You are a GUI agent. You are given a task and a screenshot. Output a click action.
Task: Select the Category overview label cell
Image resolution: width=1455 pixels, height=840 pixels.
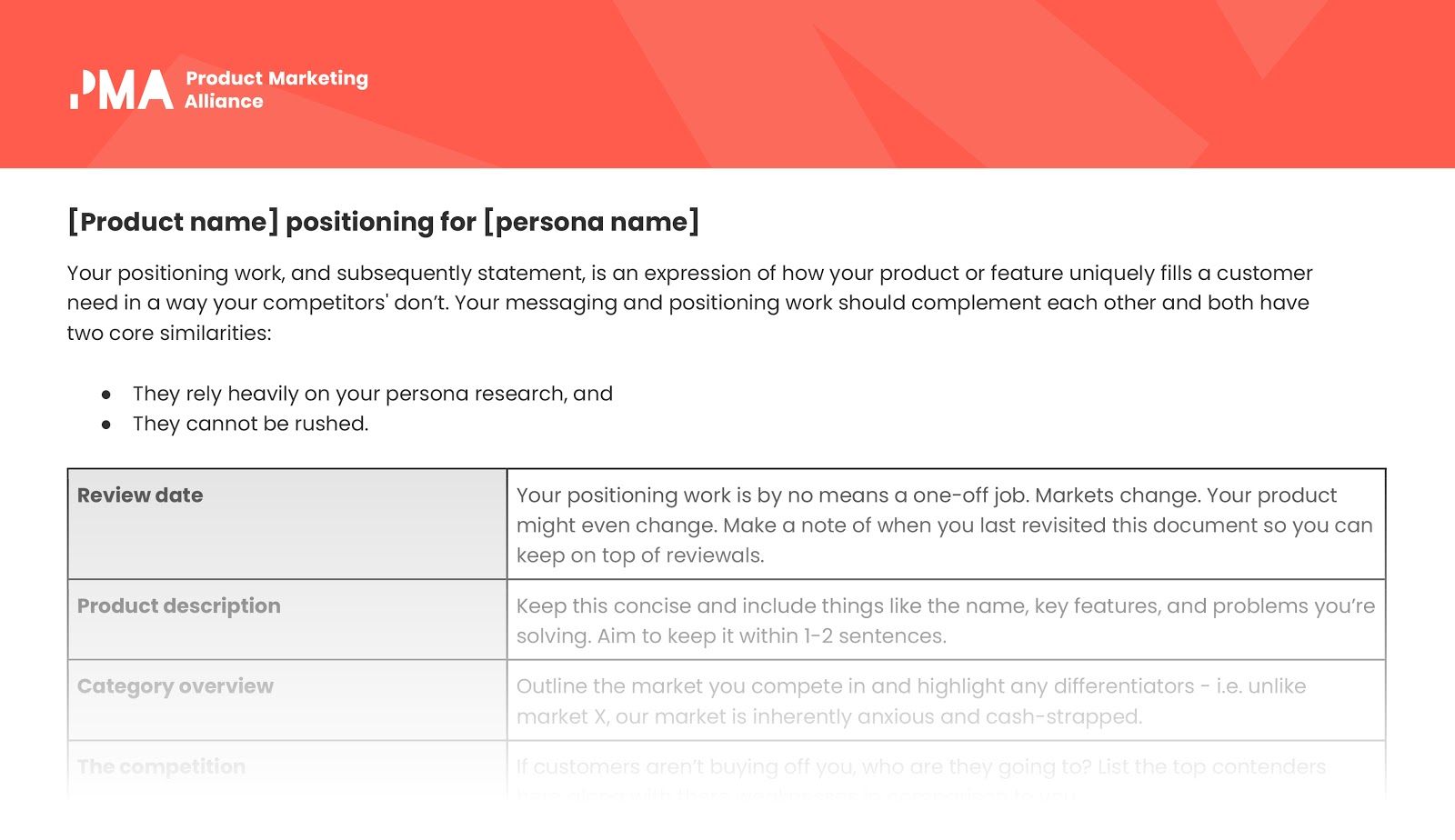[287, 700]
